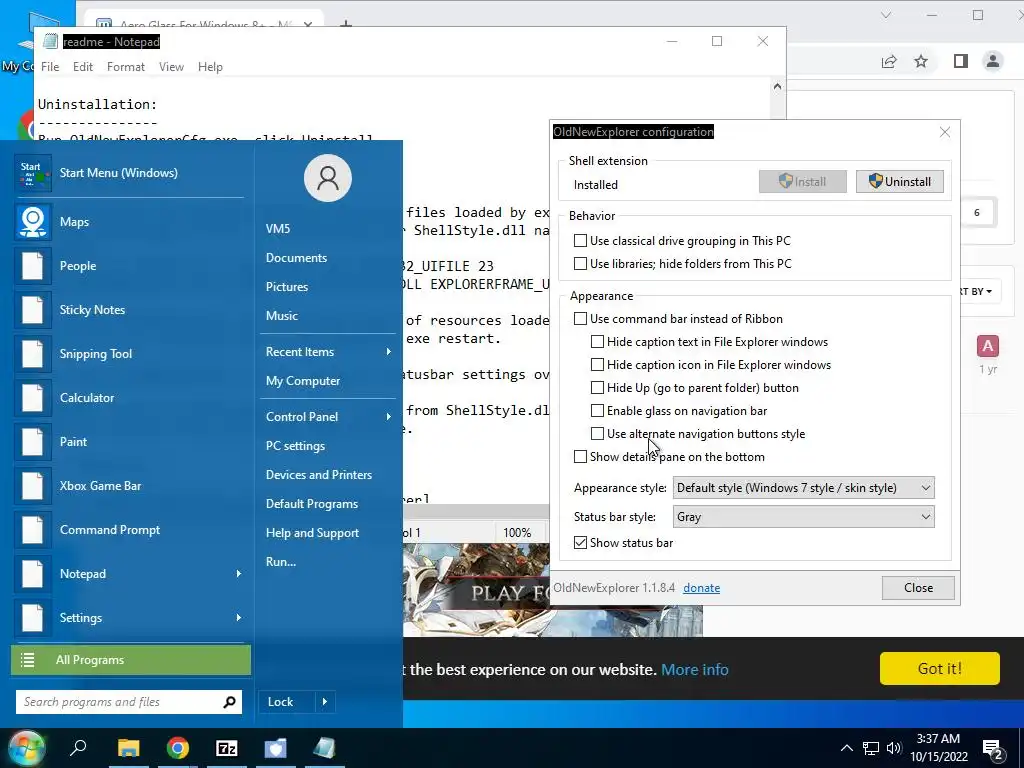Enable classical drive grouping in This PC
This screenshot has height=768, width=1024.
(580, 240)
